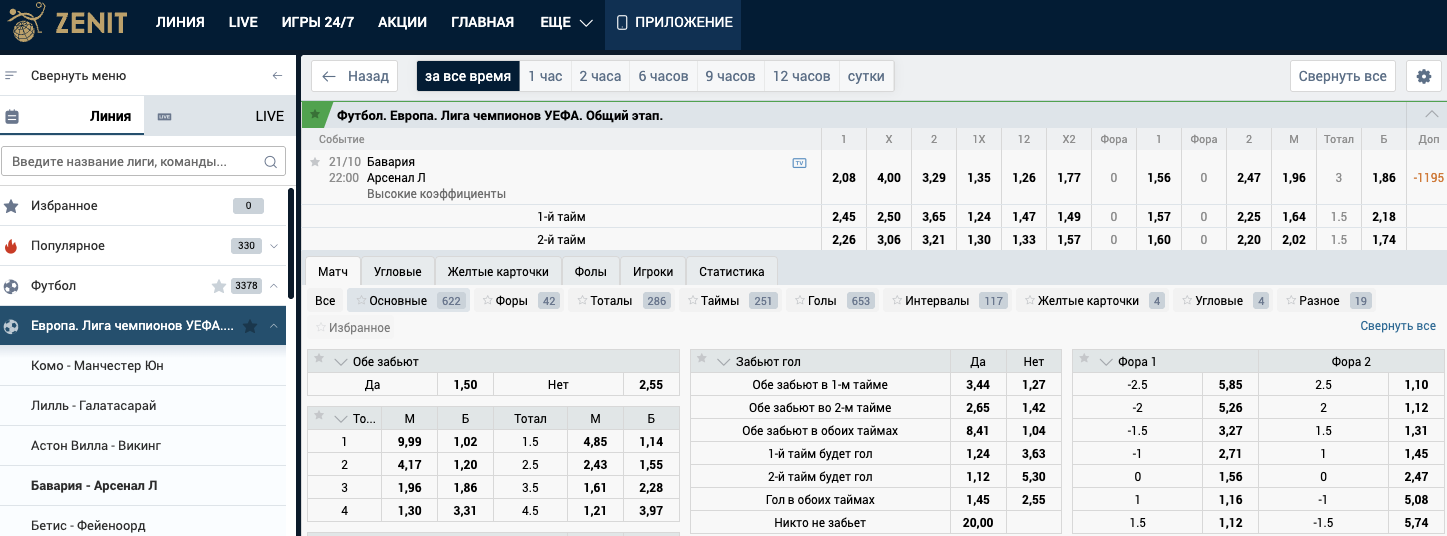Viewport: 1447px width, 536px height.
Task: Select the 'за все время' time filter
Action: (x=468, y=76)
